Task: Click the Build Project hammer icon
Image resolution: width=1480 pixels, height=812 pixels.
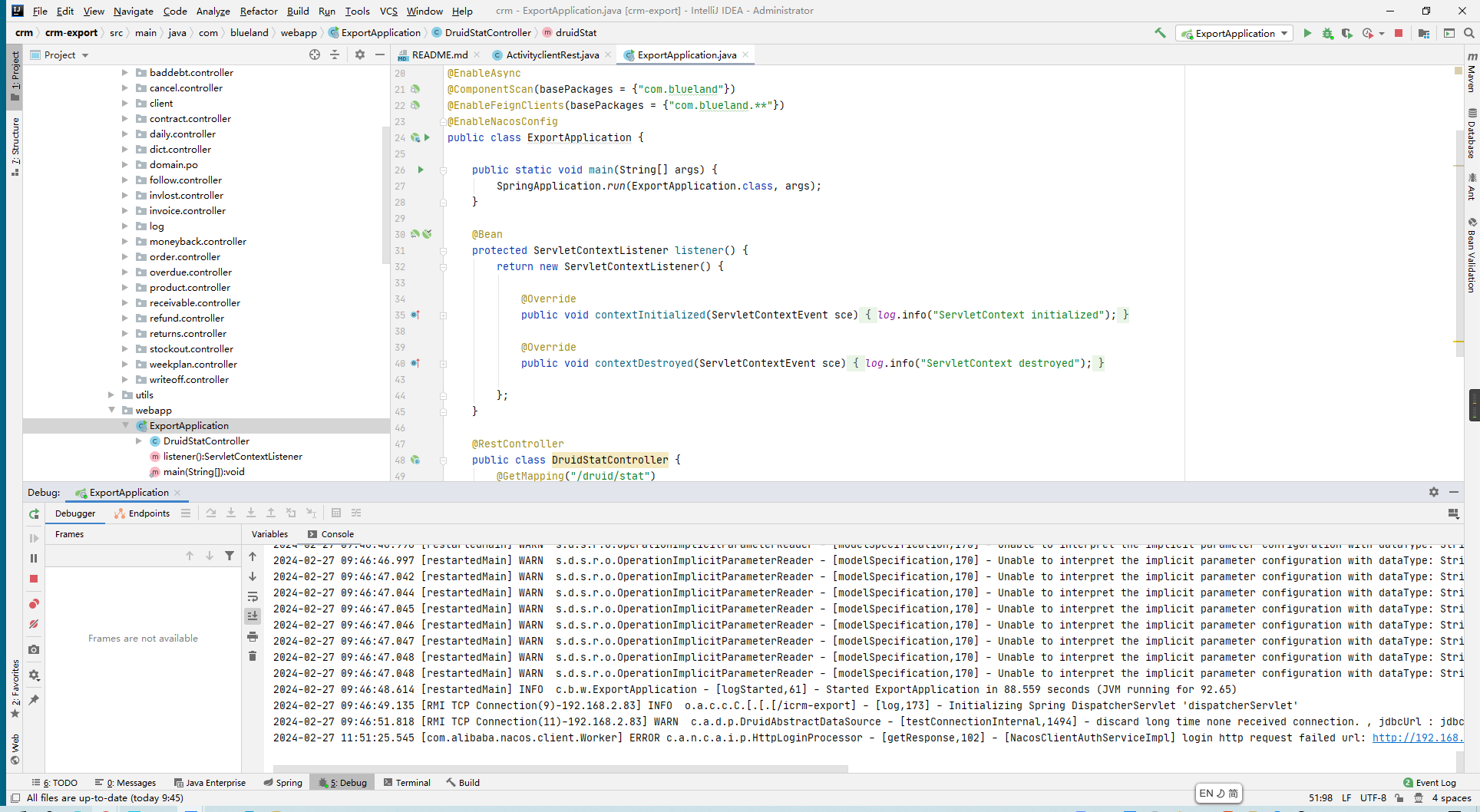Action: (1160, 33)
